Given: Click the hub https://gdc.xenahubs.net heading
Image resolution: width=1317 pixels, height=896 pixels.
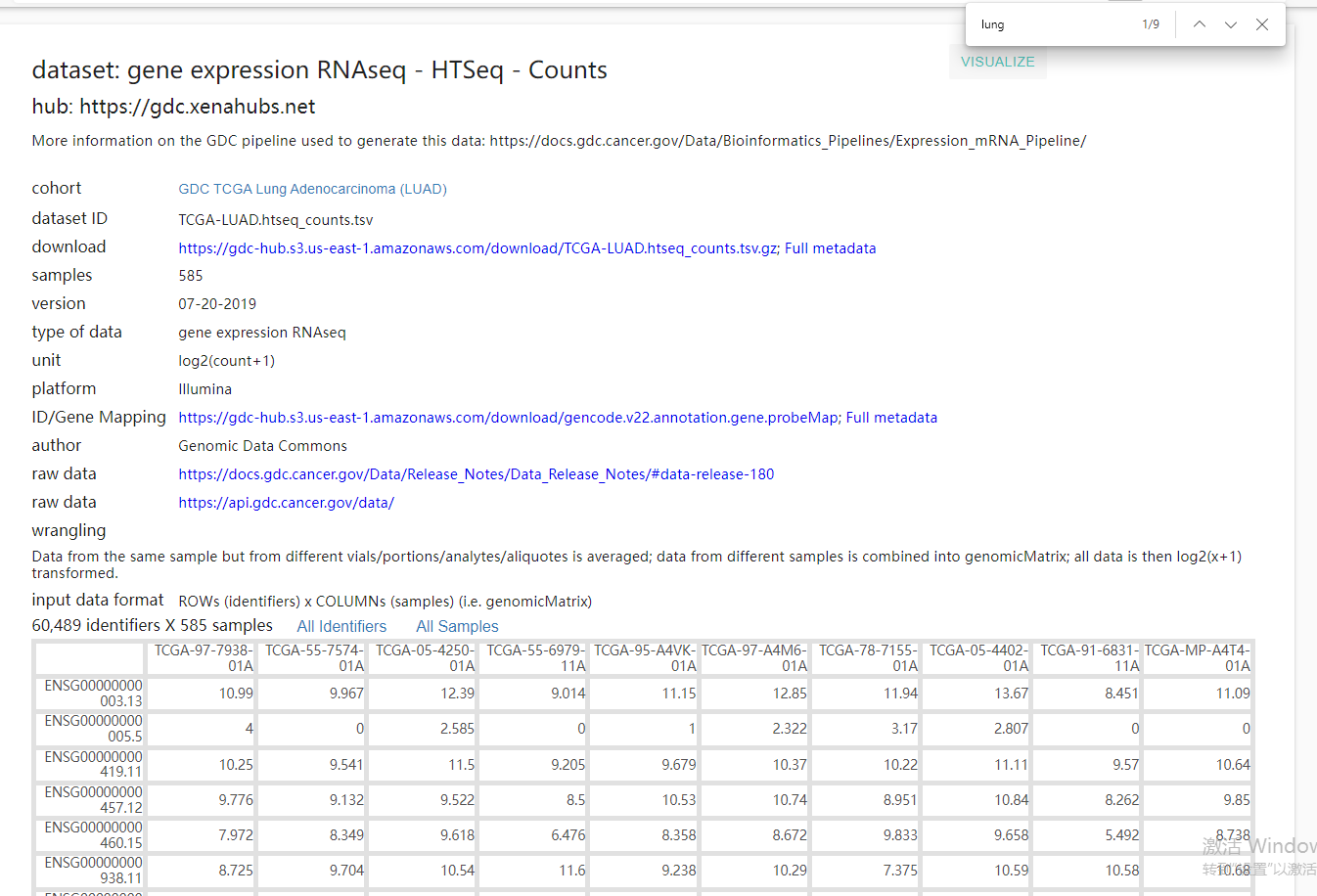Looking at the screenshot, I should [173, 107].
